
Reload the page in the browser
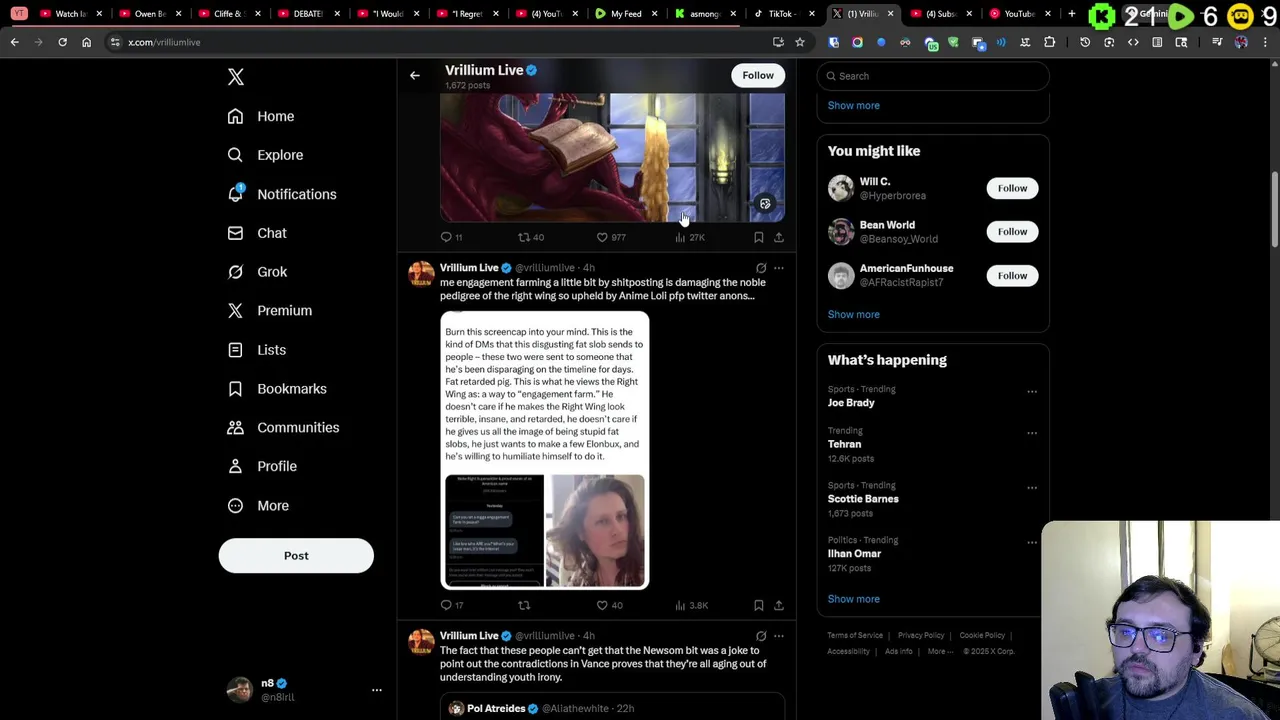tap(62, 42)
